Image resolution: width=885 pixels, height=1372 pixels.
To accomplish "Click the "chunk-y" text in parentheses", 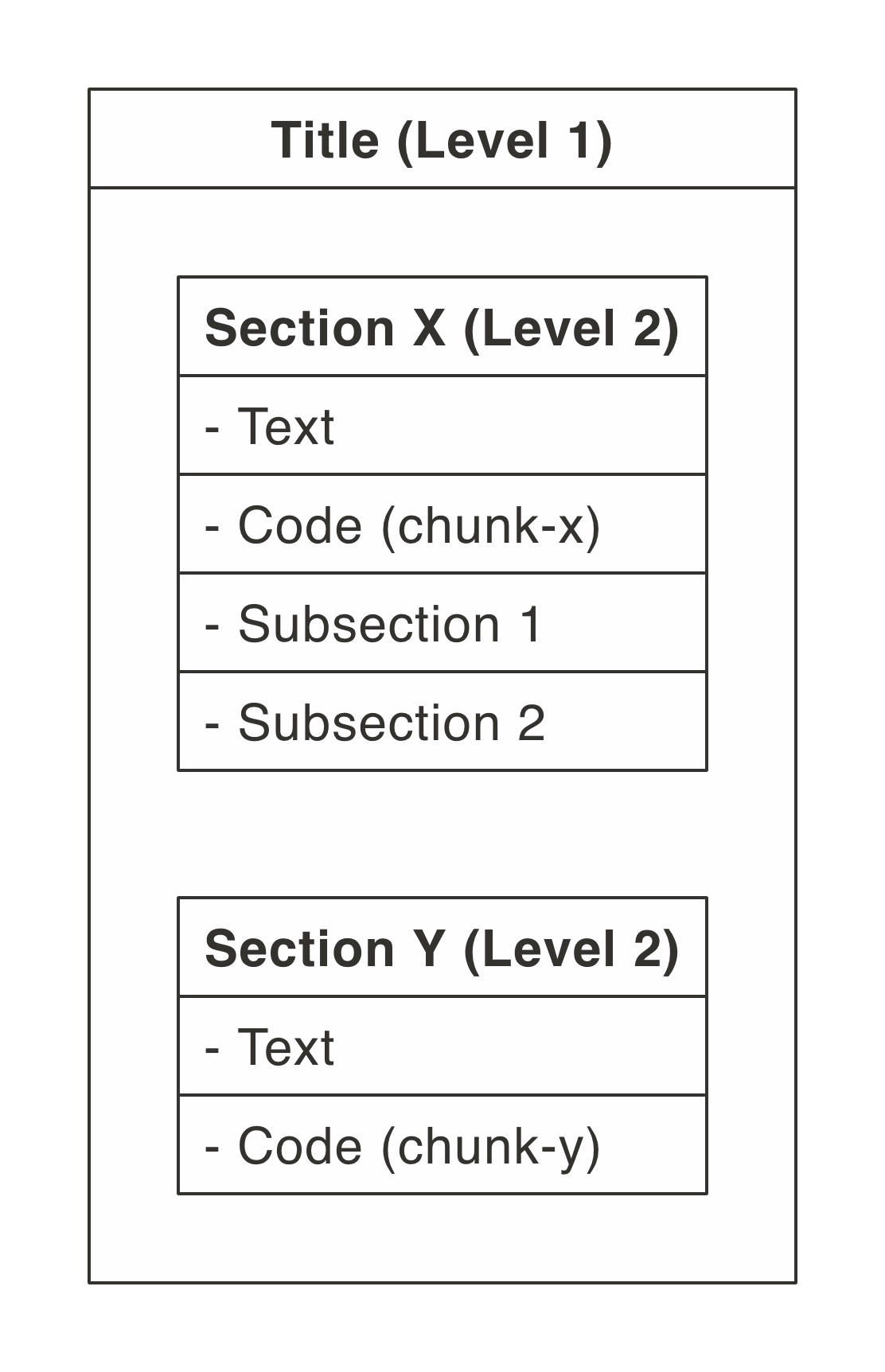I will point(490,1146).
